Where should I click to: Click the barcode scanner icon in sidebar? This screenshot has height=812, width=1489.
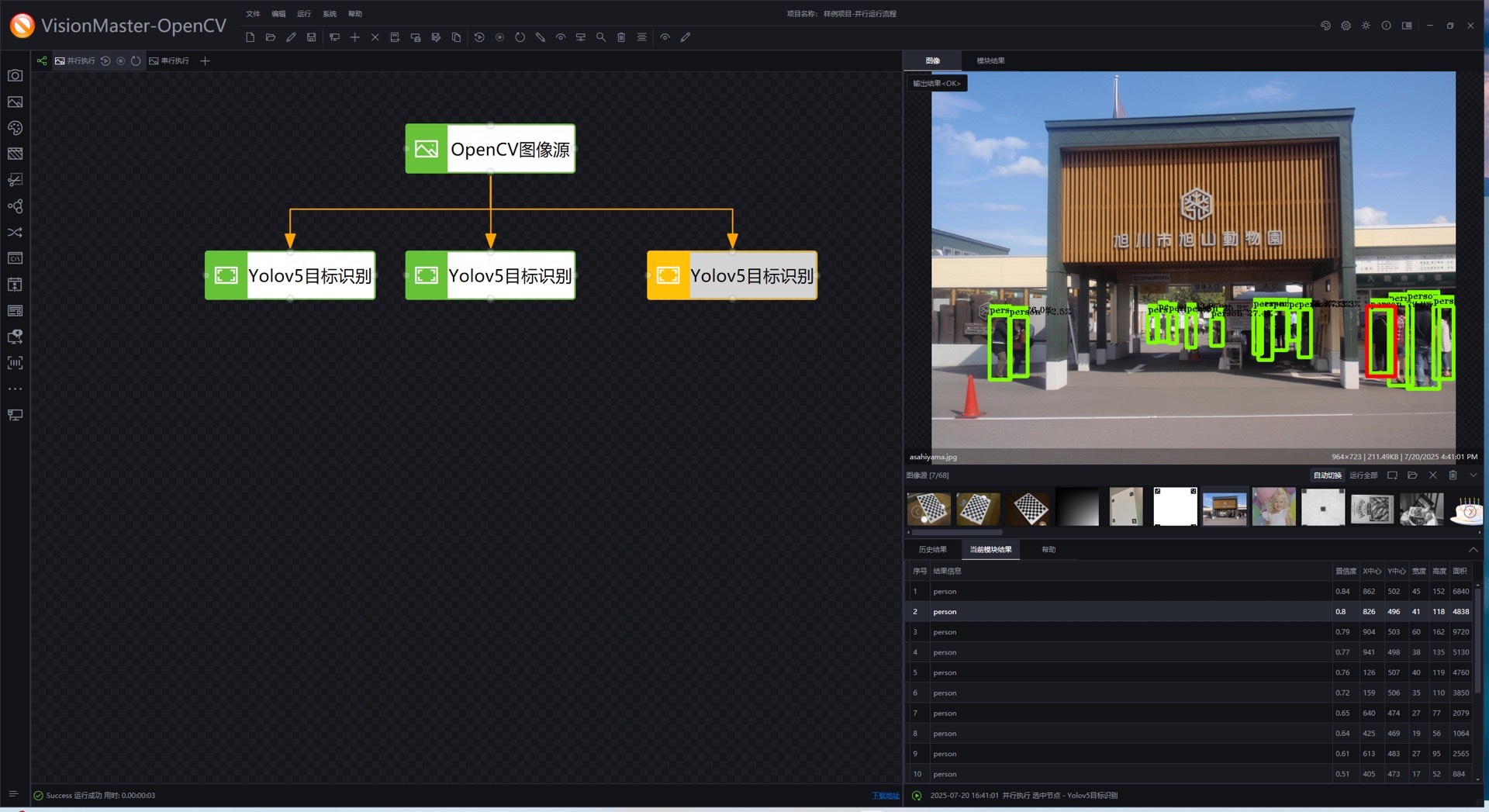click(x=15, y=363)
